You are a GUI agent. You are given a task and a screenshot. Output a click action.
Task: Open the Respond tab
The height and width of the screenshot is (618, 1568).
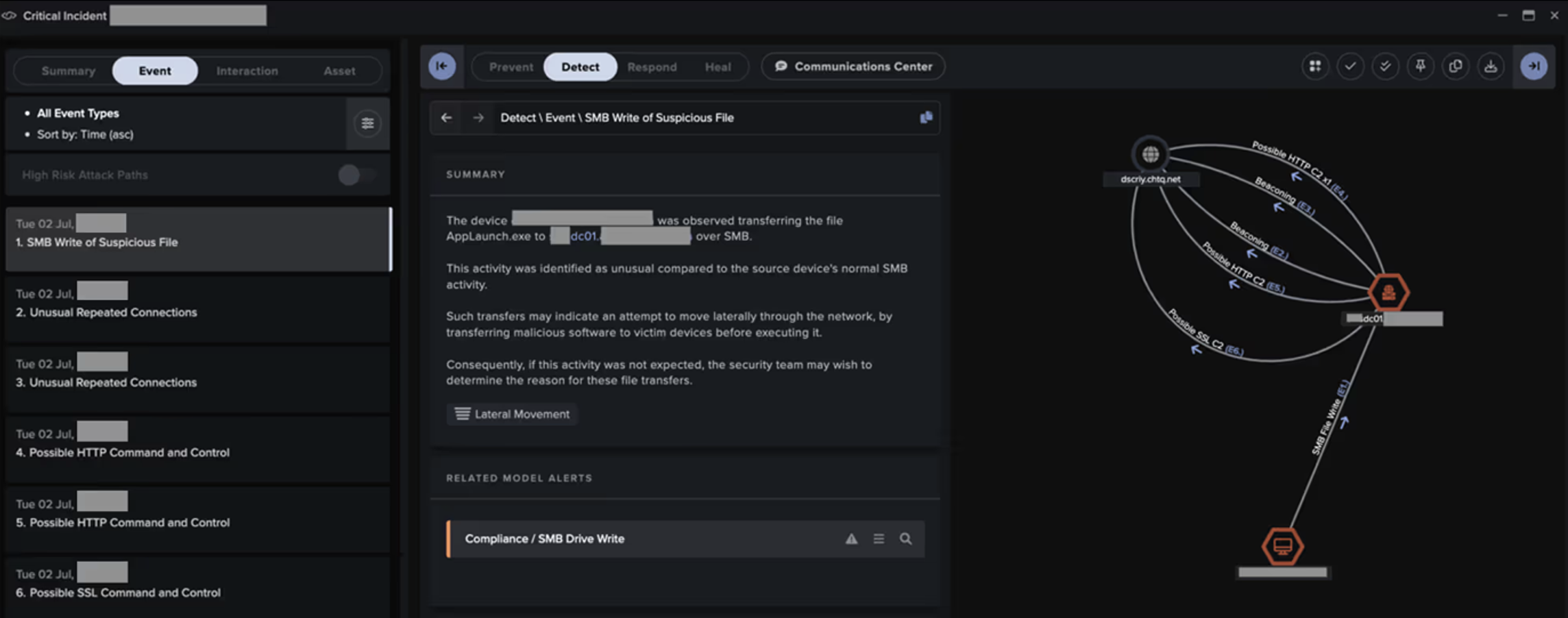652,66
